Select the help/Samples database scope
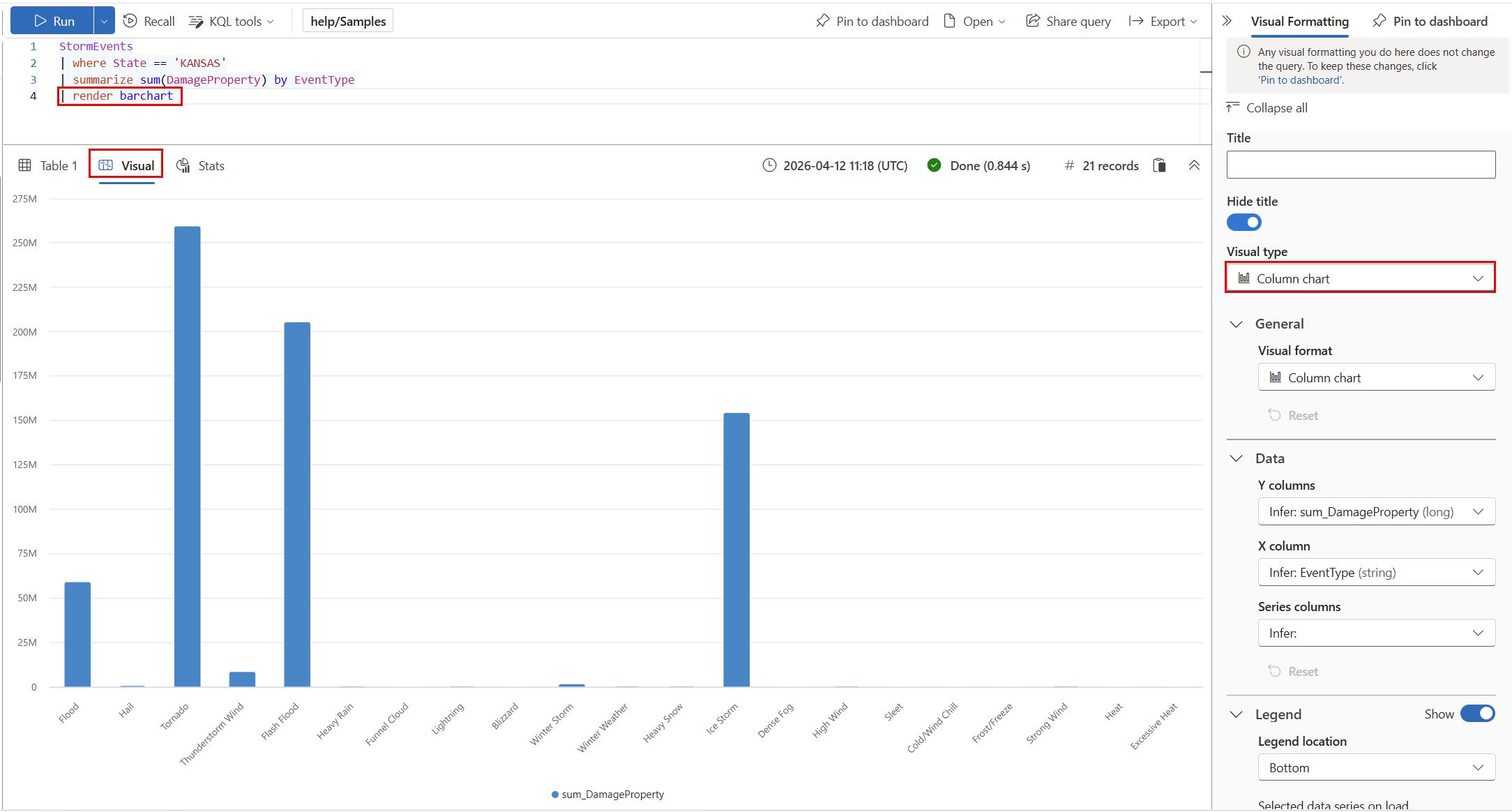 348,21
